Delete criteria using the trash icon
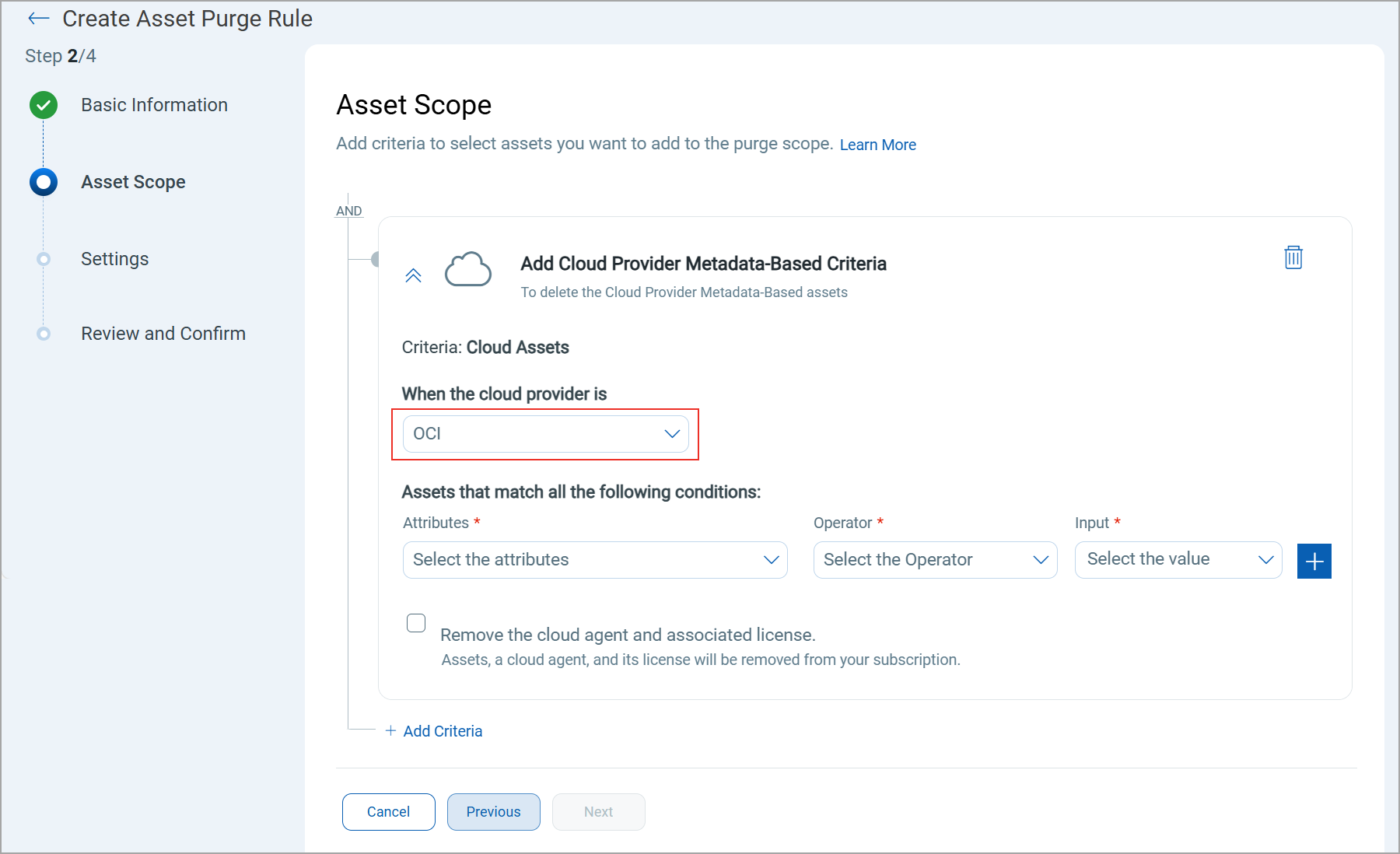Screen dimensions: 1400x854 click(x=1293, y=257)
